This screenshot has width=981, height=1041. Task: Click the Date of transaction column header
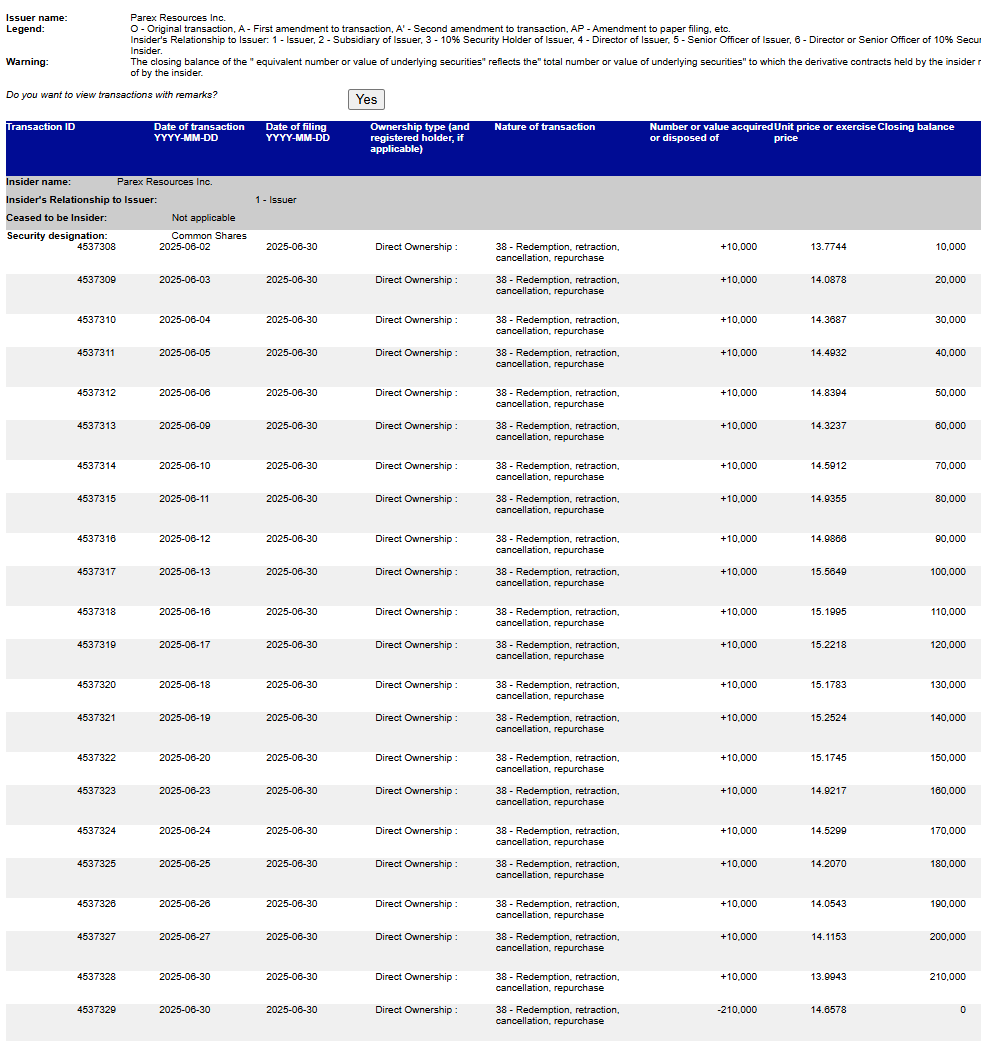coord(199,132)
